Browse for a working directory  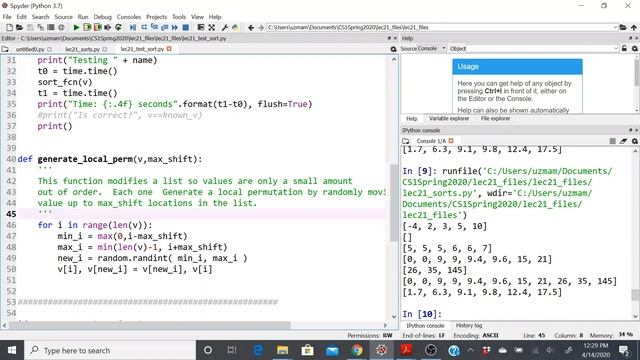tap(623, 27)
